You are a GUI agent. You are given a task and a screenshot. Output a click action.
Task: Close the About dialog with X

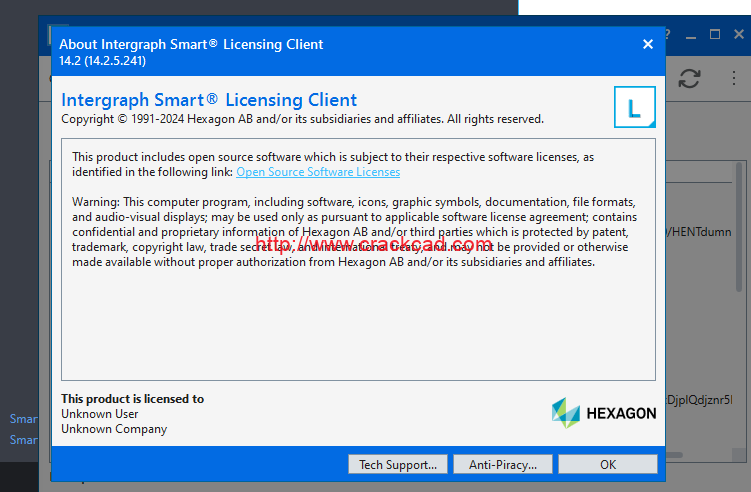point(648,44)
